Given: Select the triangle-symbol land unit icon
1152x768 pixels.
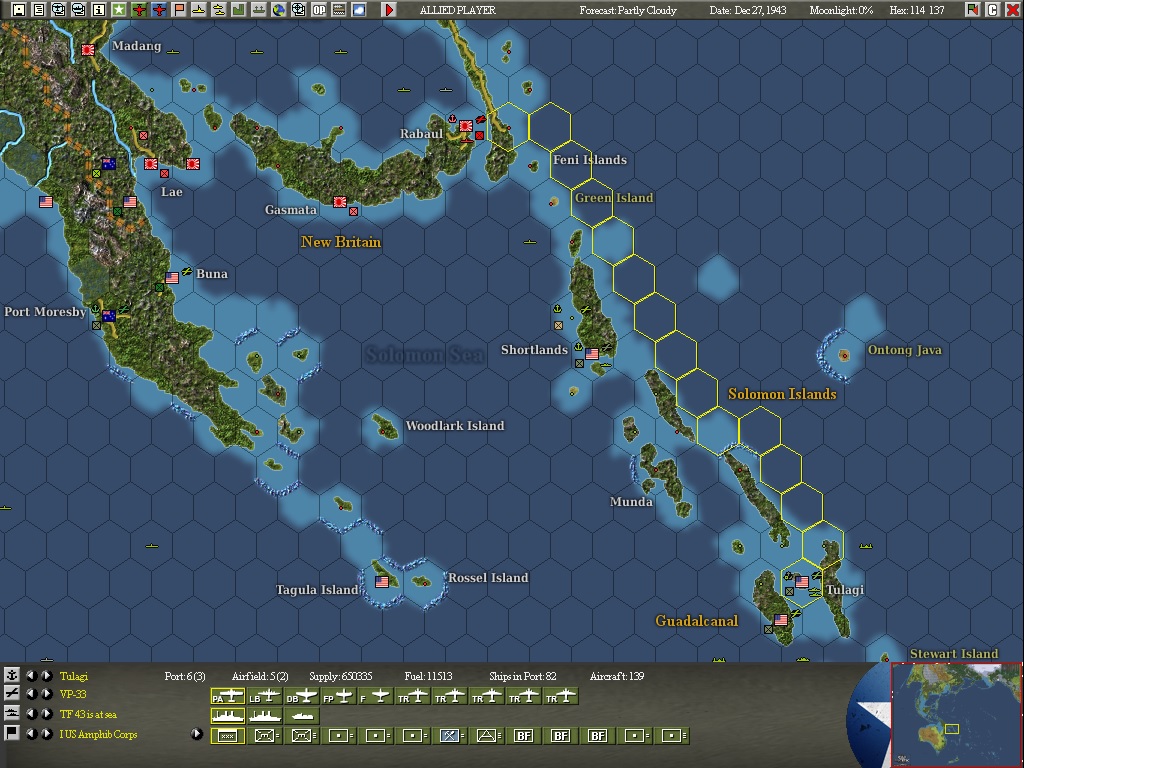Looking at the screenshot, I should 486,736.
